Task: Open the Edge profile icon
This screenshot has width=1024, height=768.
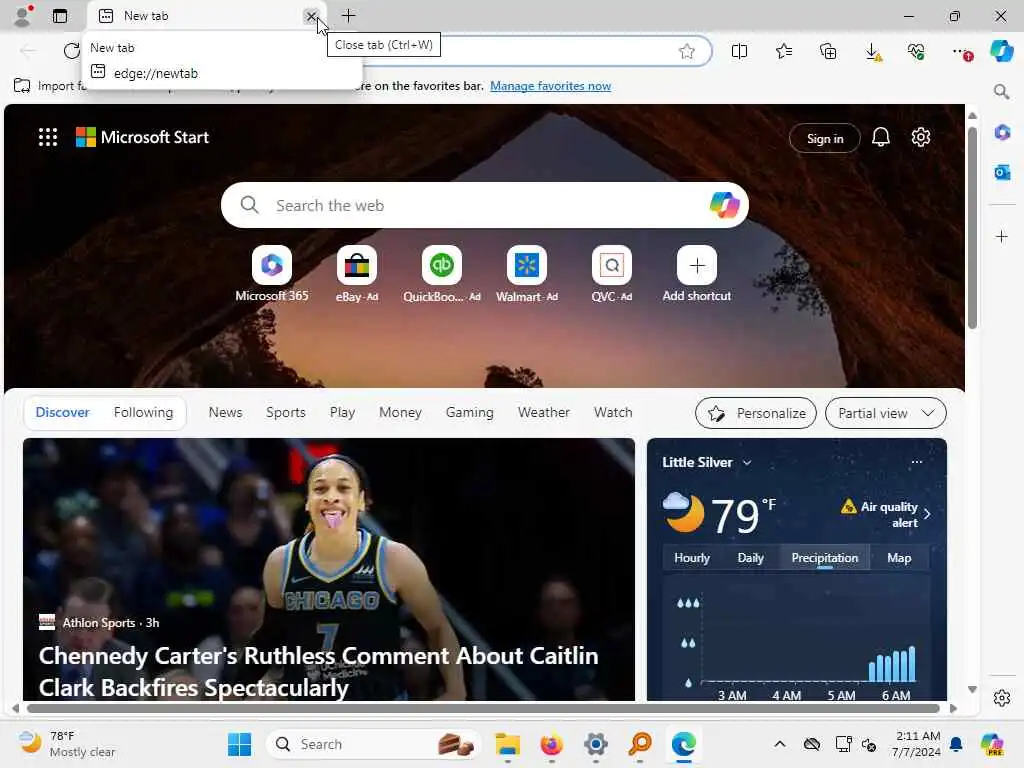Action: coord(23,16)
